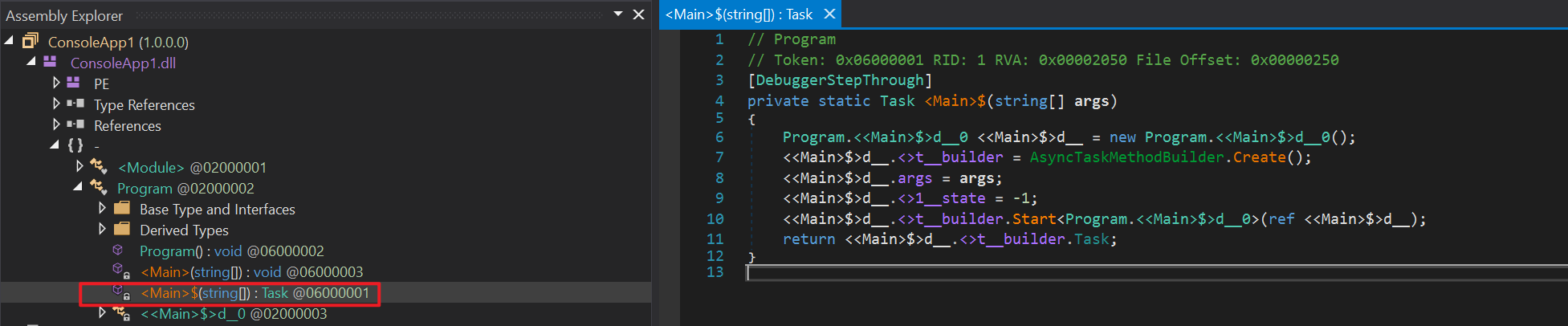This screenshot has height=326, width=1568.
Task: Select the References tree item
Action: click(x=127, y=125)
